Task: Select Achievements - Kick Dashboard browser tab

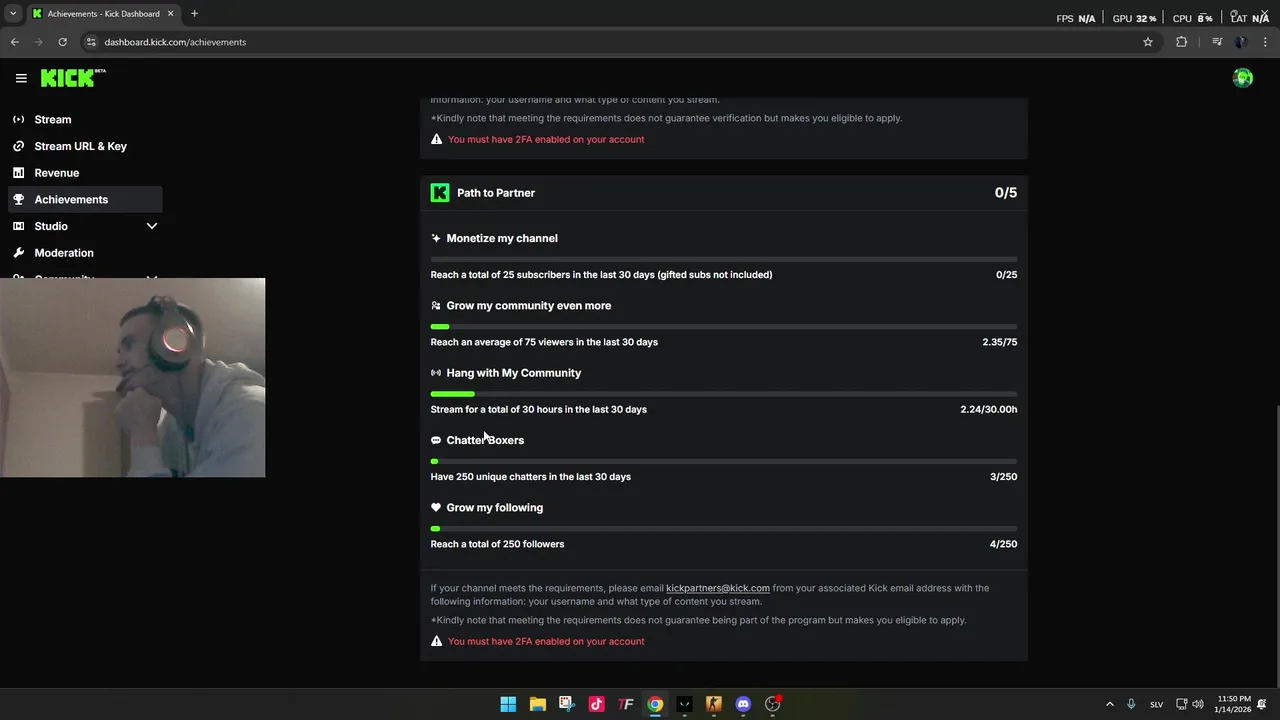Action: tap(104, 14)
